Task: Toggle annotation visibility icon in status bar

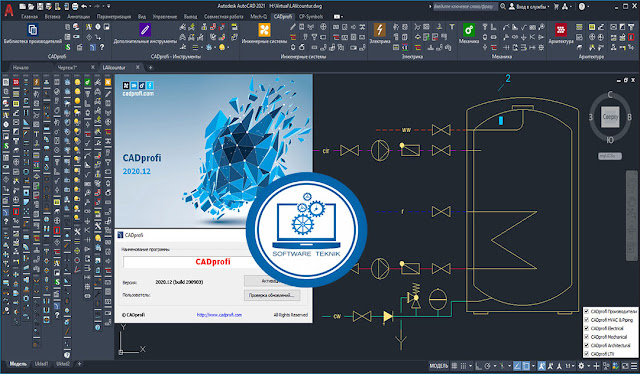Action: 542,366
